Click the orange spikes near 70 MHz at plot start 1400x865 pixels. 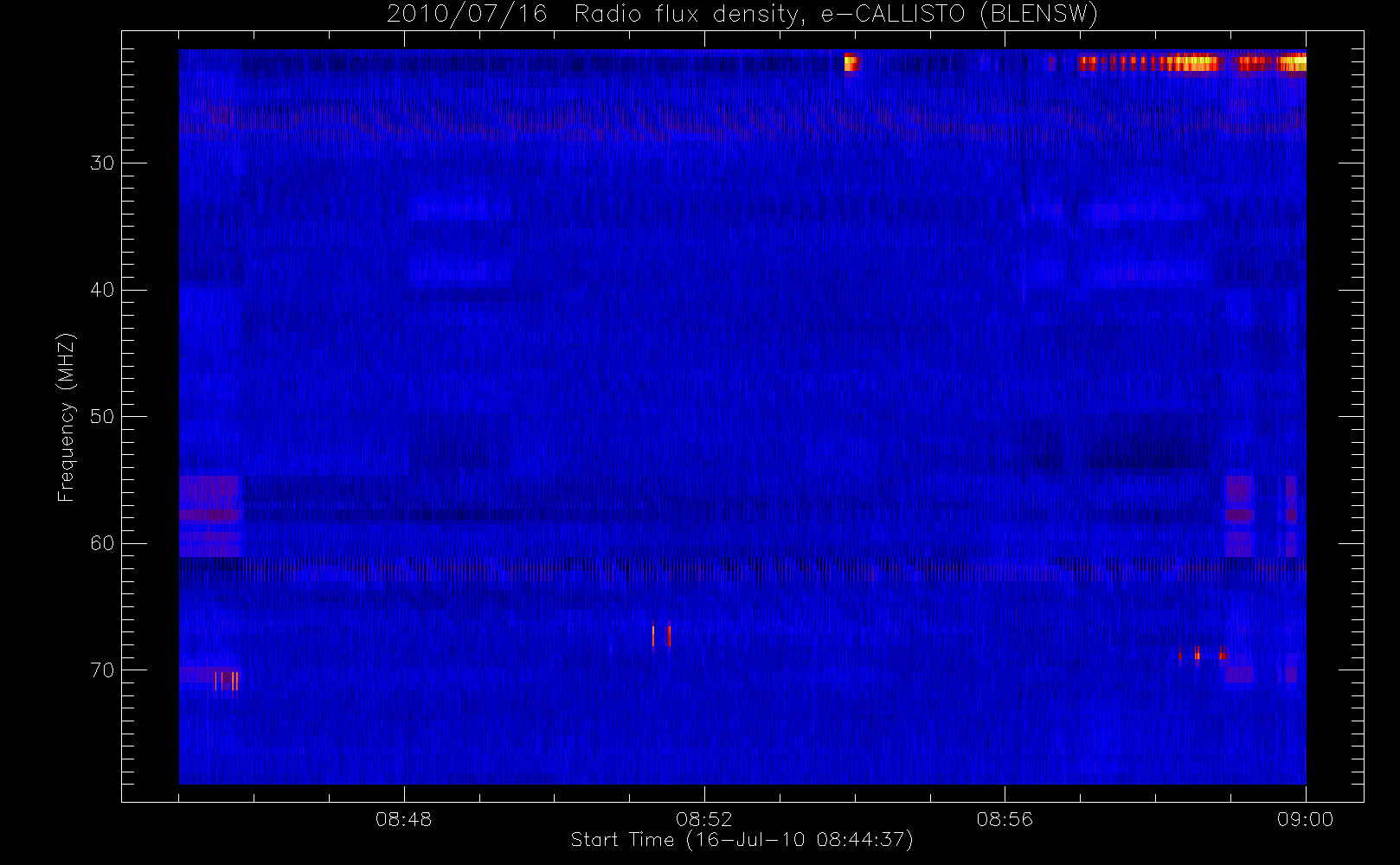coord(227,681)
